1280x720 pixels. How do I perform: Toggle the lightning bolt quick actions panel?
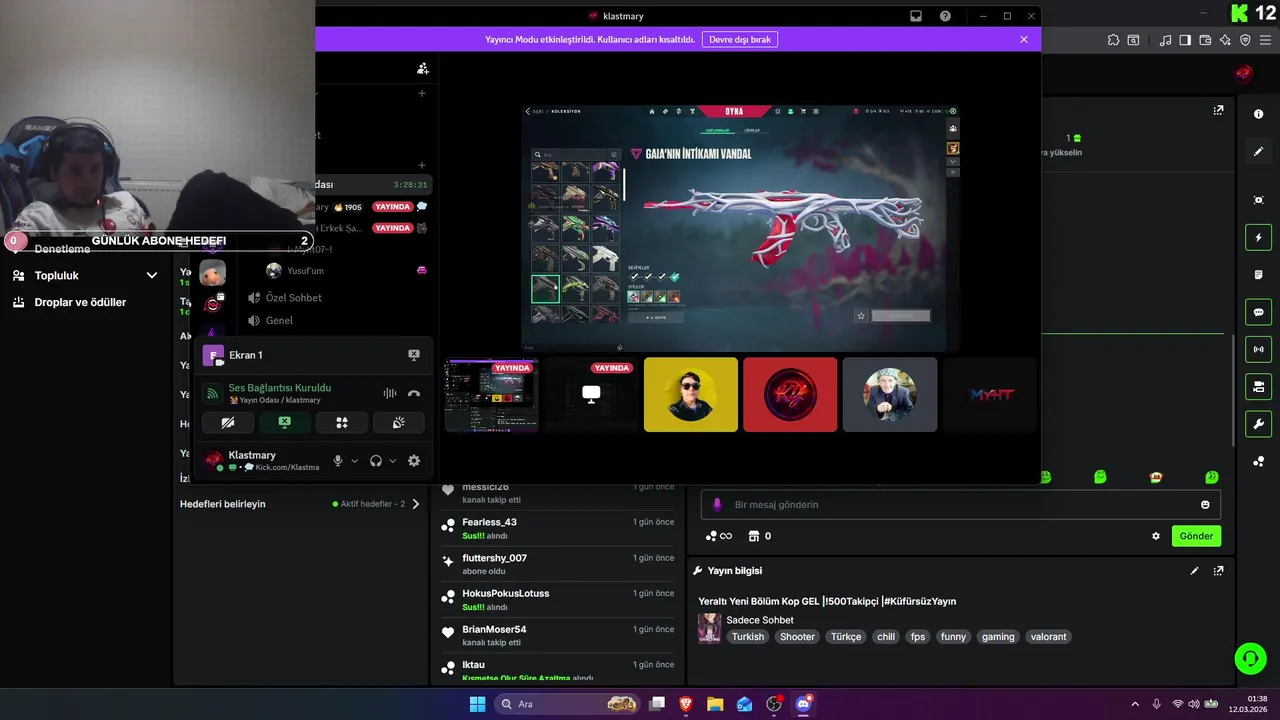tap(1258, 238)
